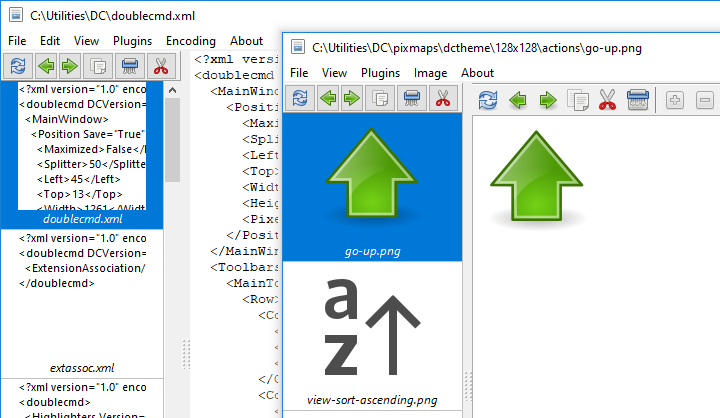This screenshot has height=418, width=720.
Task: Select the view-sort-ascending.png thumbnail
Action: click(372, 340)
